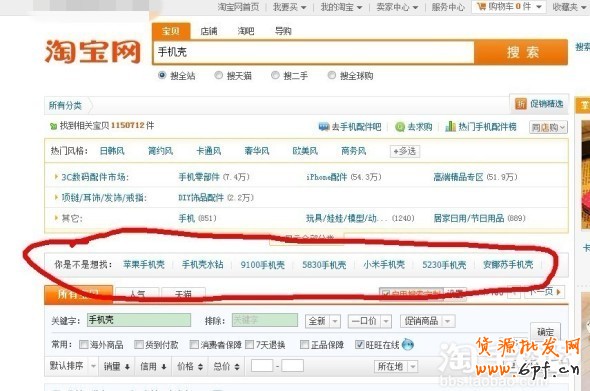Open 一口价 dropdown
Image resolution: width=590 pixels, height=391 pixels.
(x=370, y=321)
